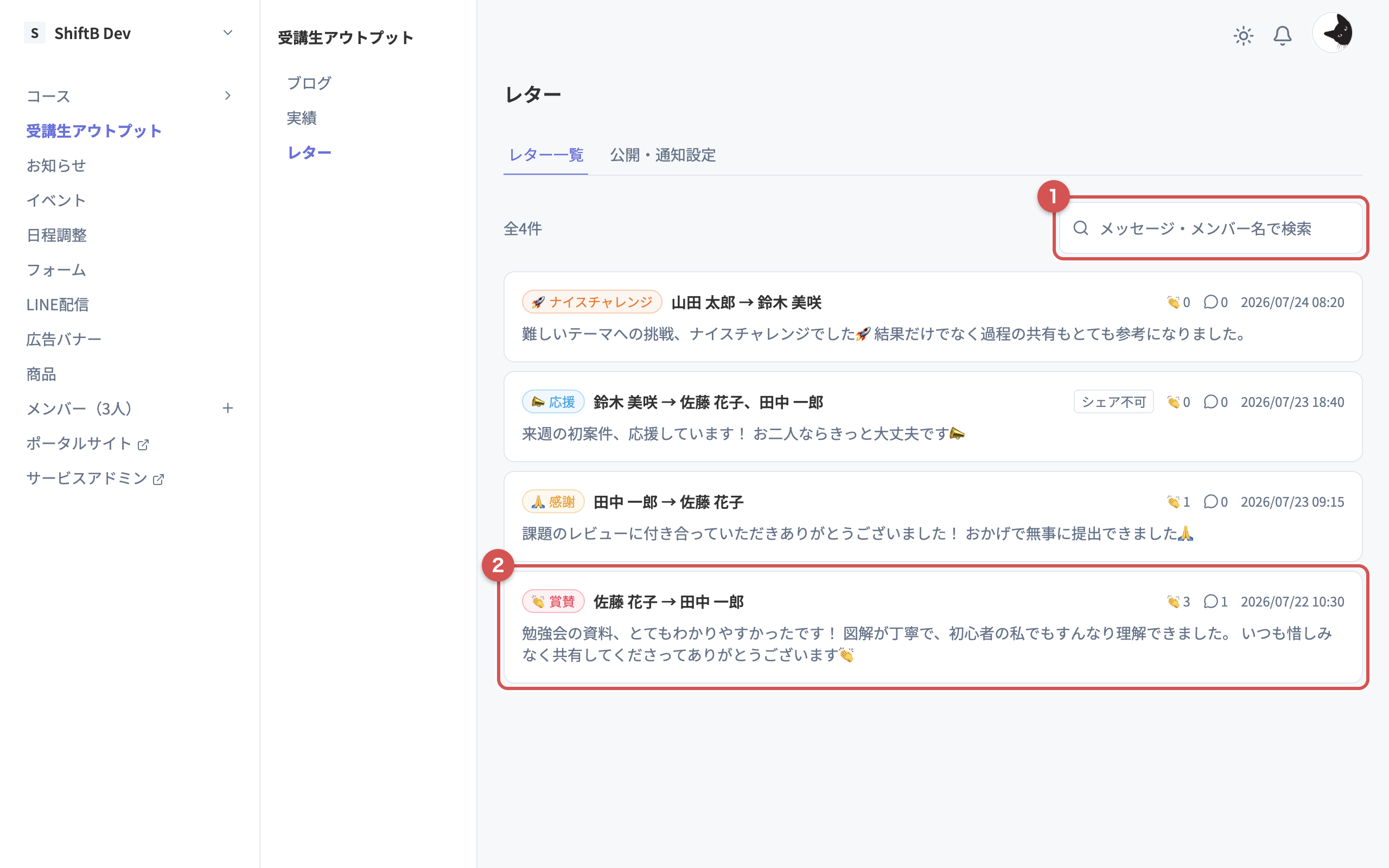Select レター in submenu

(309, 152)
